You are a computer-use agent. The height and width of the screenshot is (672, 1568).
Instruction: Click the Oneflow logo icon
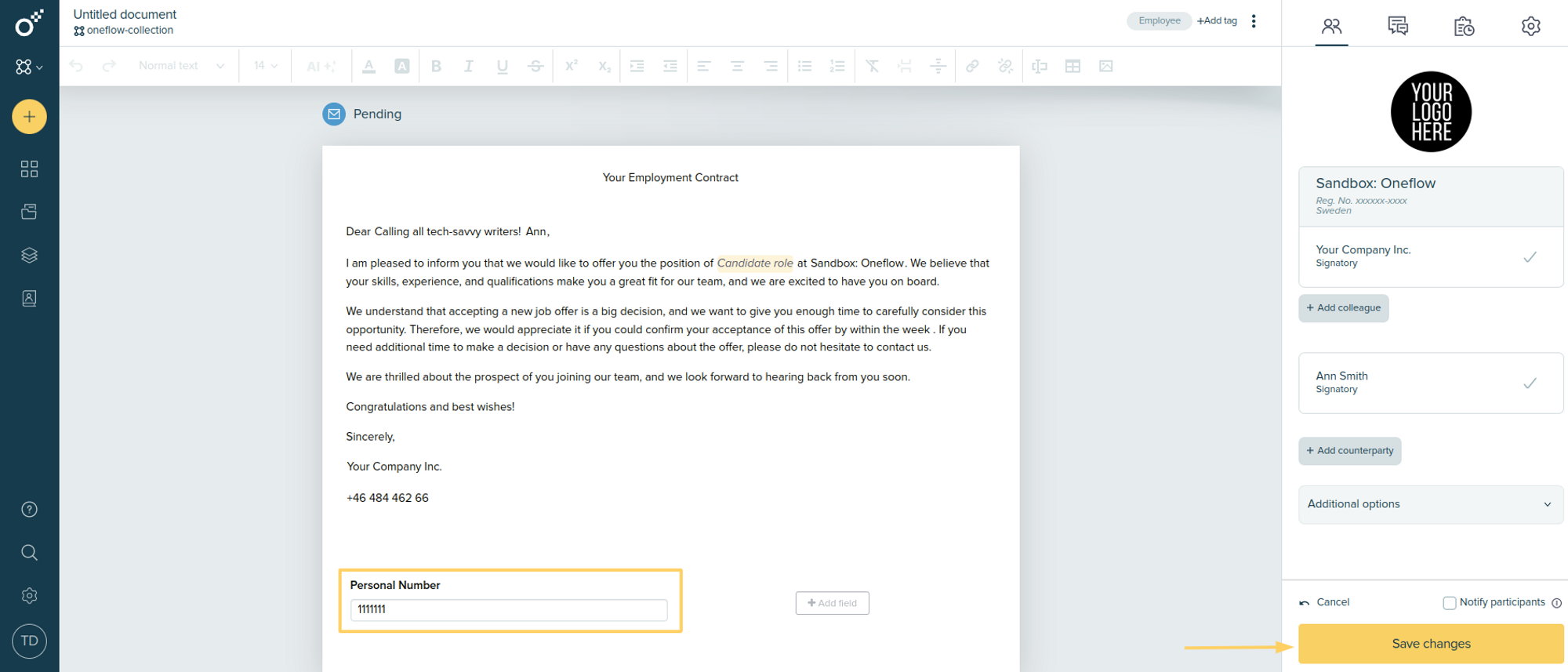pos(29,24)
